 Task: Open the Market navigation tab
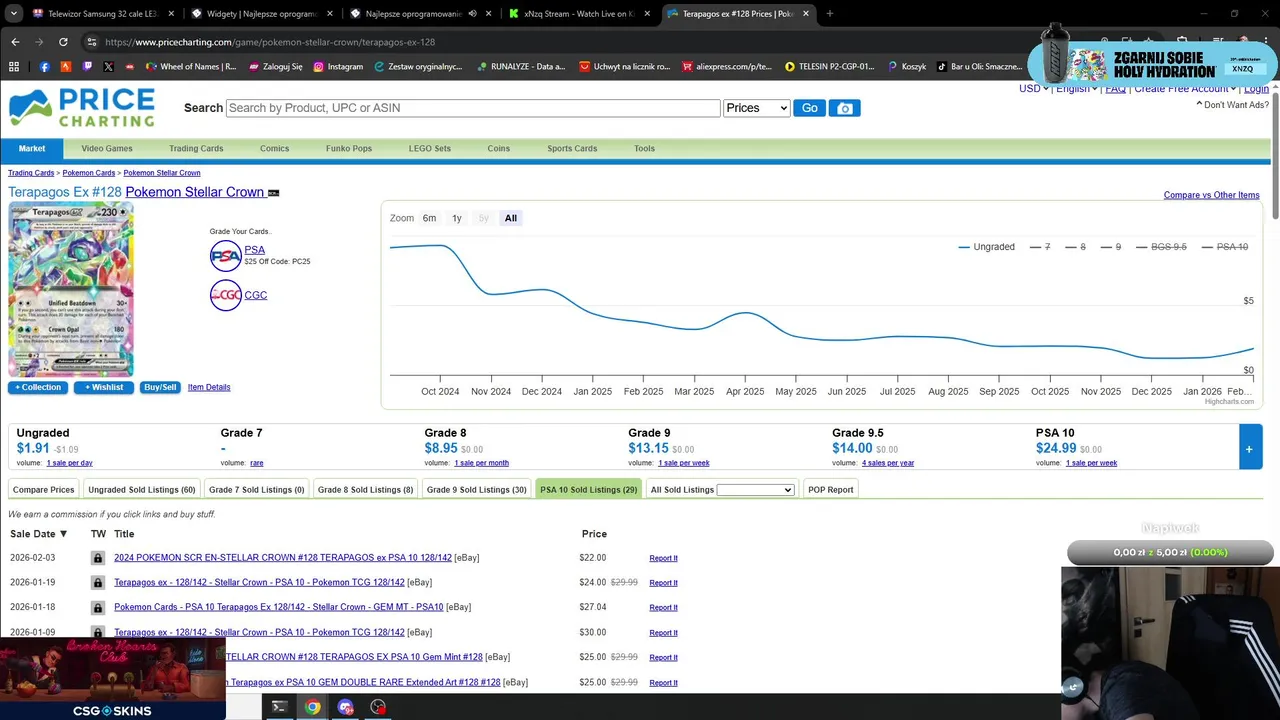32,148
